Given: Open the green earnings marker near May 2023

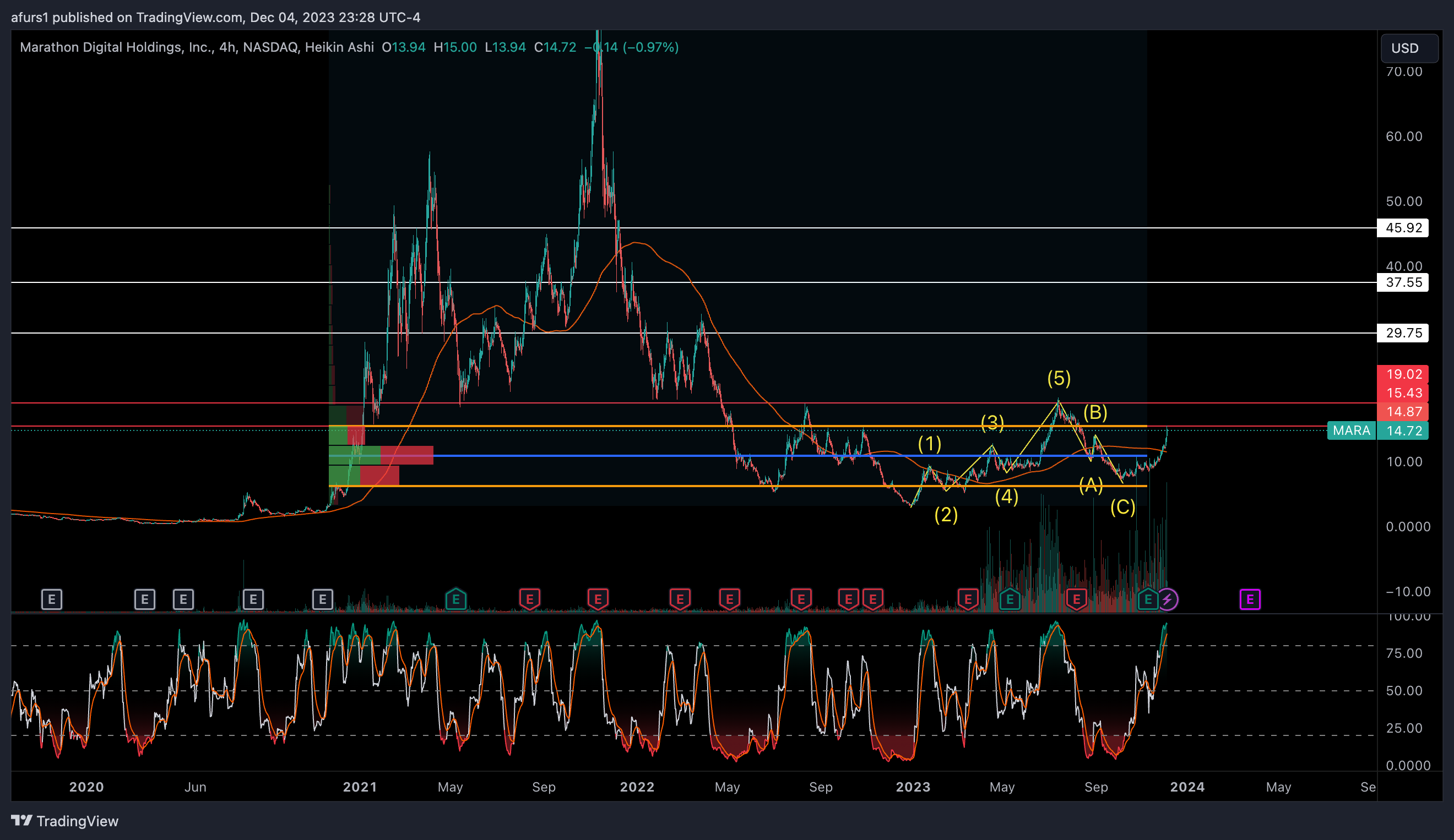Looking at the screenshot, I should (x=1010, y=599).
